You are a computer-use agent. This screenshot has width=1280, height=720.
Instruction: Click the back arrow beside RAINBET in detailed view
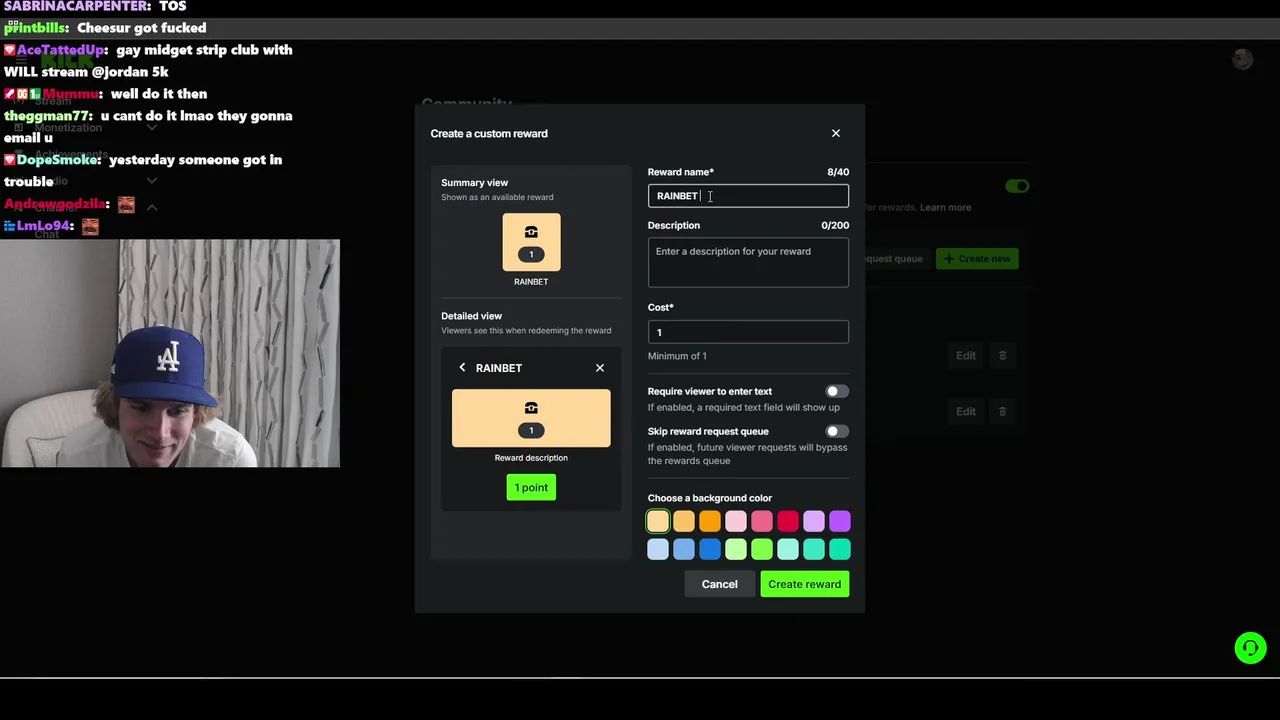(x=462, y=368)
